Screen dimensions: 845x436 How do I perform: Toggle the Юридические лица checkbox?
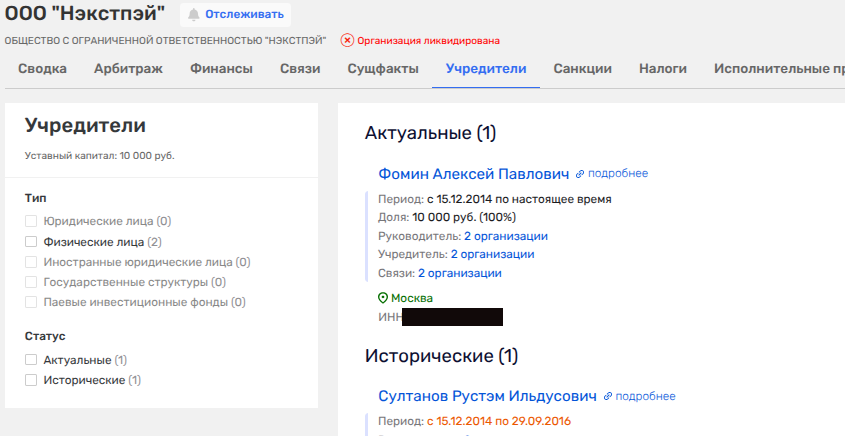[31, 221]
